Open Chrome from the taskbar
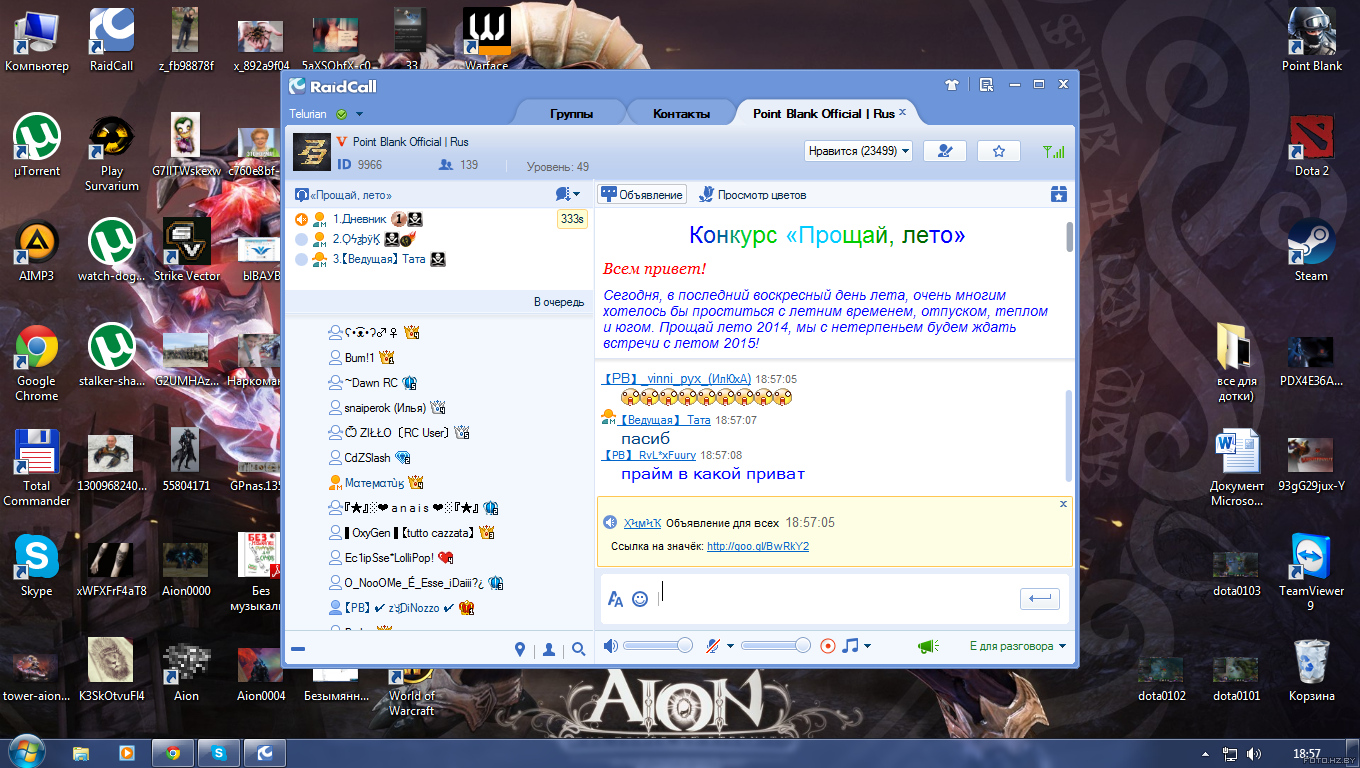This screenshot has width=1360, height=768. click(x=173, y=752)
